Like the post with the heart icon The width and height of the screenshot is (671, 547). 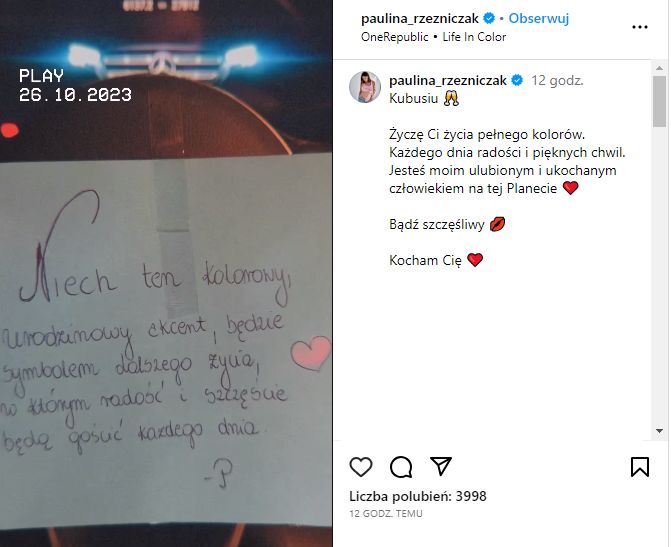click(361, 467)
